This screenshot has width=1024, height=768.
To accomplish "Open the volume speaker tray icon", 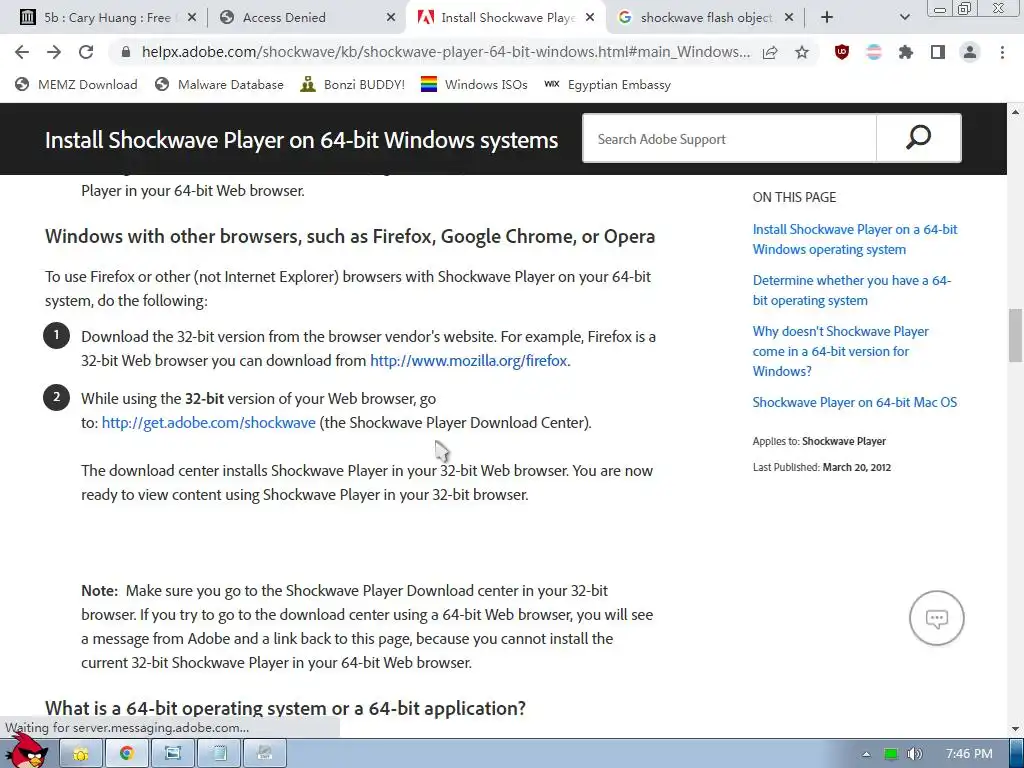I will [x=914, y=754].
